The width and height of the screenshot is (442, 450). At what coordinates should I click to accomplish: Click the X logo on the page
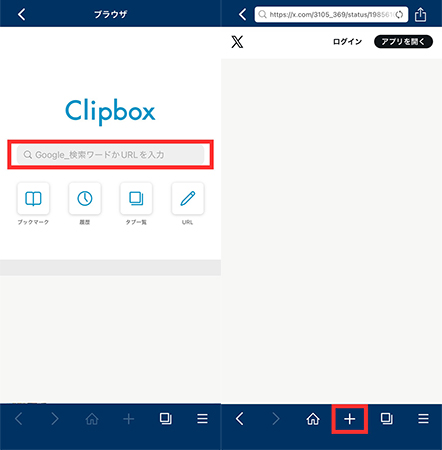click(x=237, y=42)
